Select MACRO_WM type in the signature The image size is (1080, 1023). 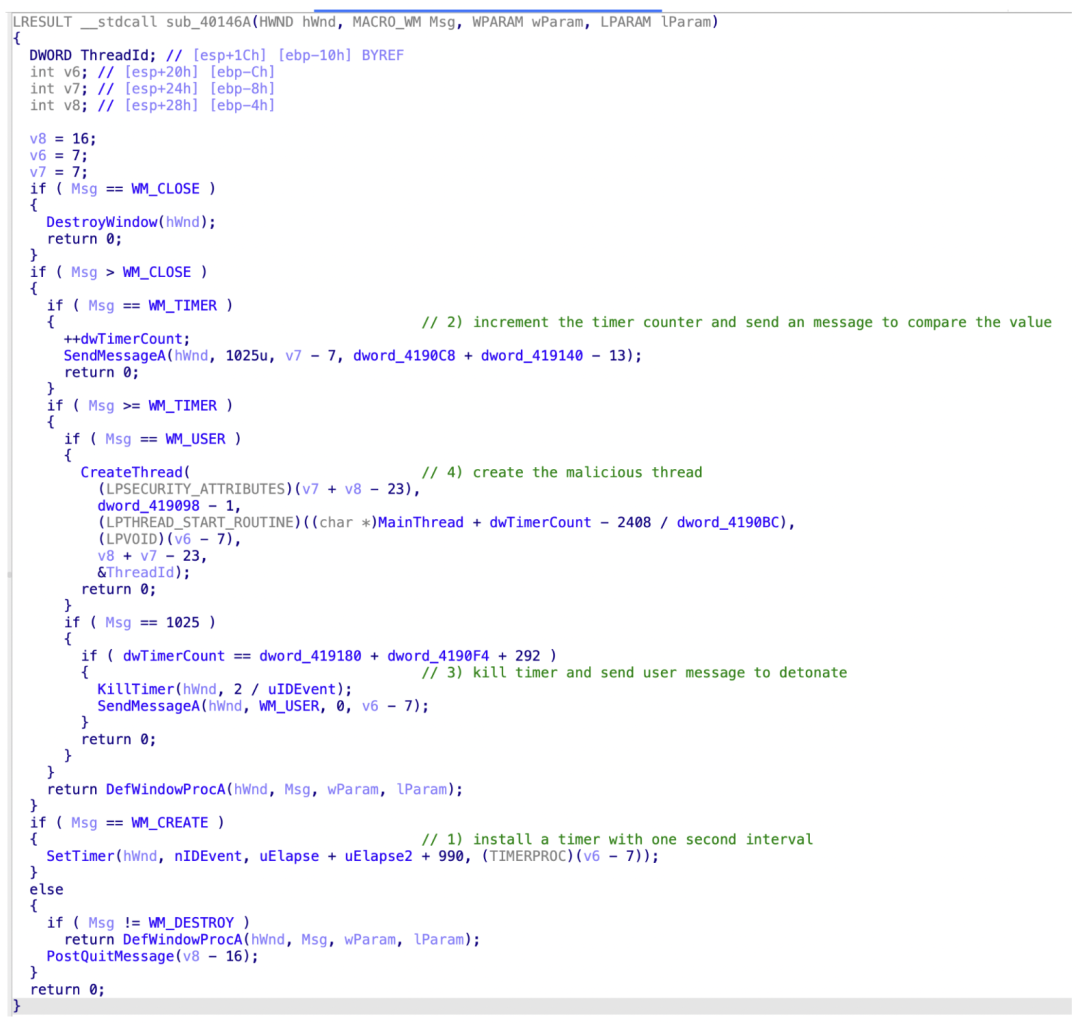(x=386, y=22)
